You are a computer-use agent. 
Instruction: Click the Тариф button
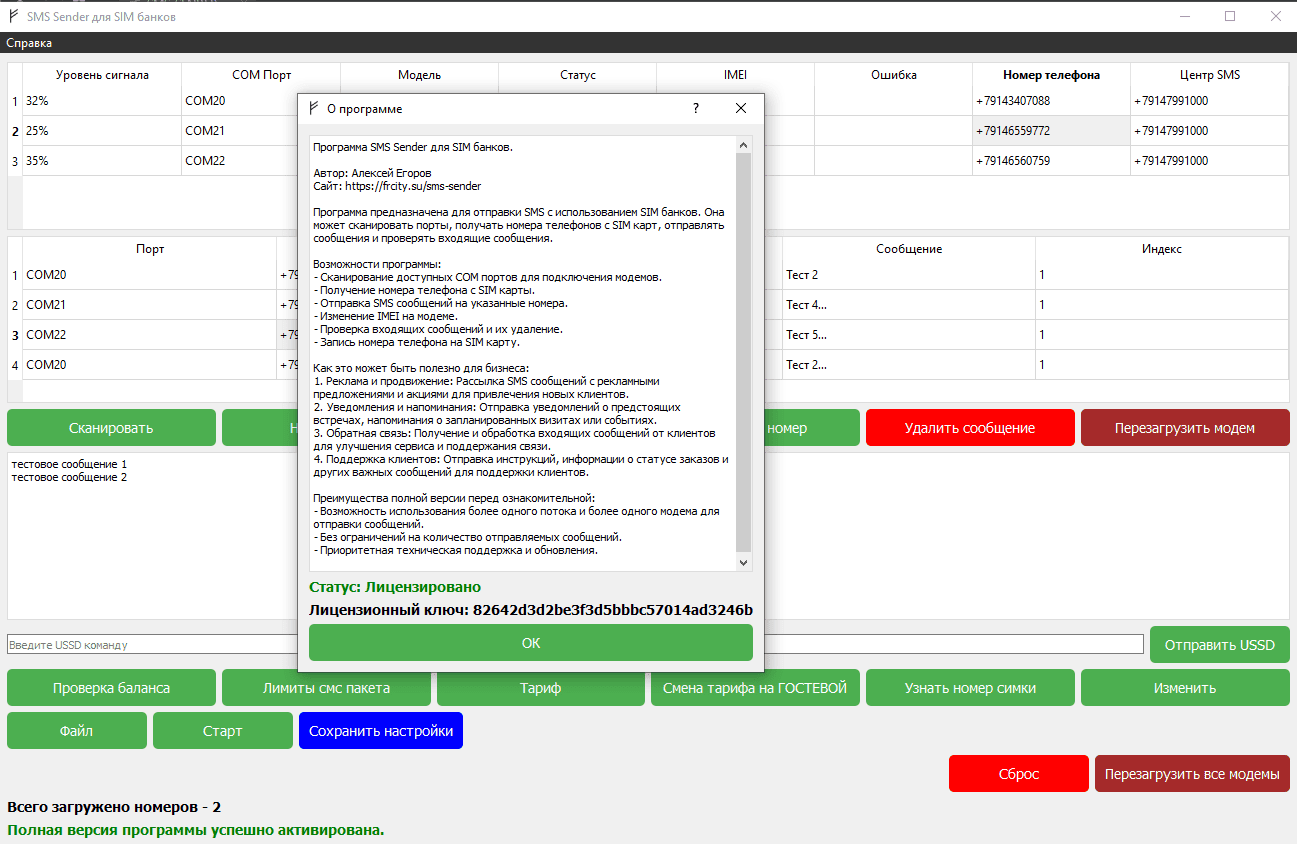[x=541, y=688]
